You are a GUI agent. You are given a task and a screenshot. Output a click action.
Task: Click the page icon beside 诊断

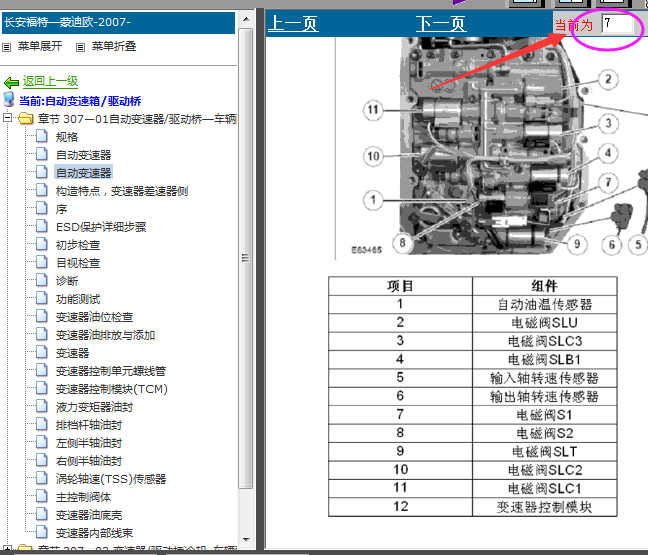click(x=41, y=280)
